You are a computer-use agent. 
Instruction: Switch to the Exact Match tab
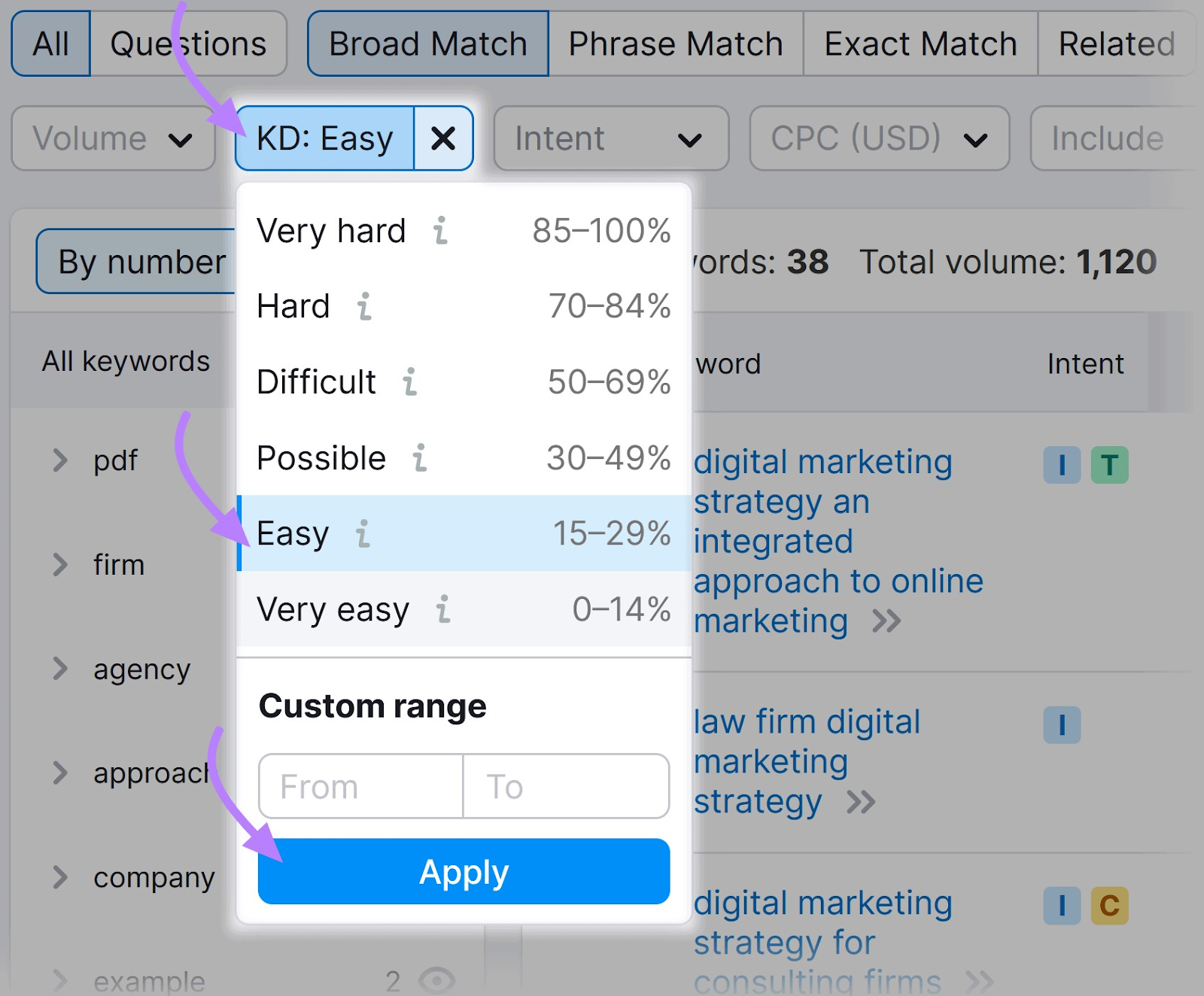tap(920, 43)
